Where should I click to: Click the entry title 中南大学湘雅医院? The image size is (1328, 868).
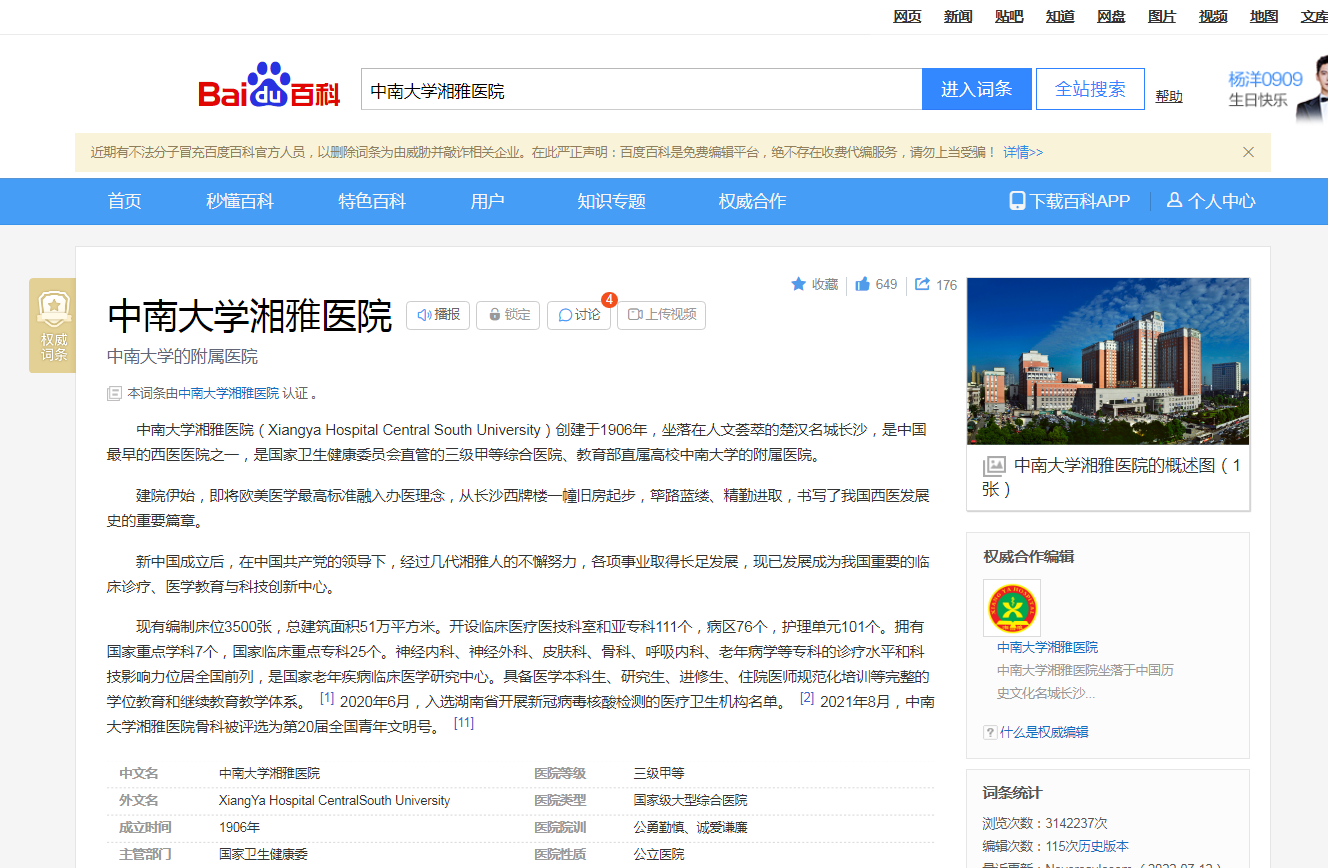tap(250, 315)
